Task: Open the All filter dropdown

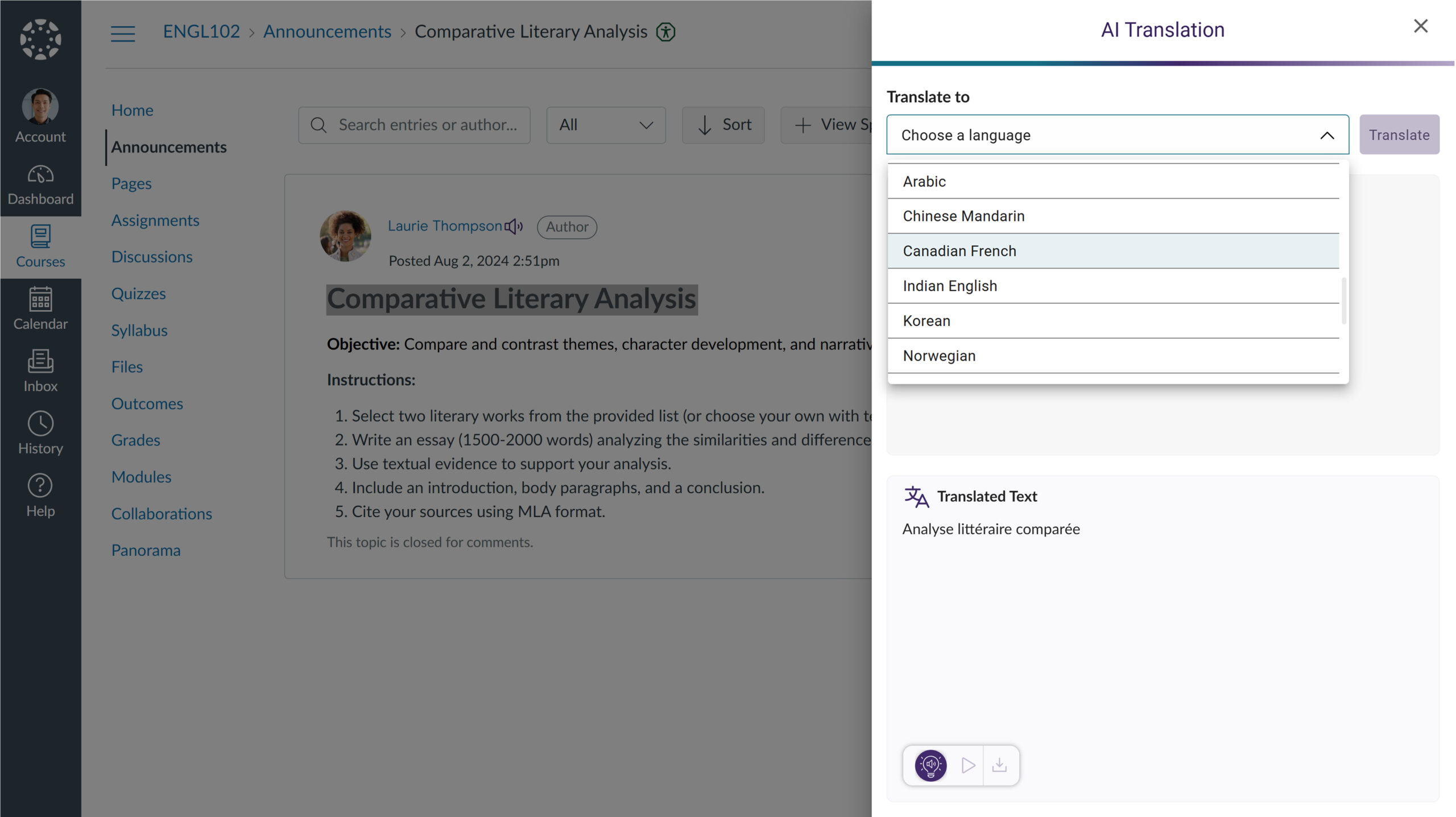Action: coord(605,124)
